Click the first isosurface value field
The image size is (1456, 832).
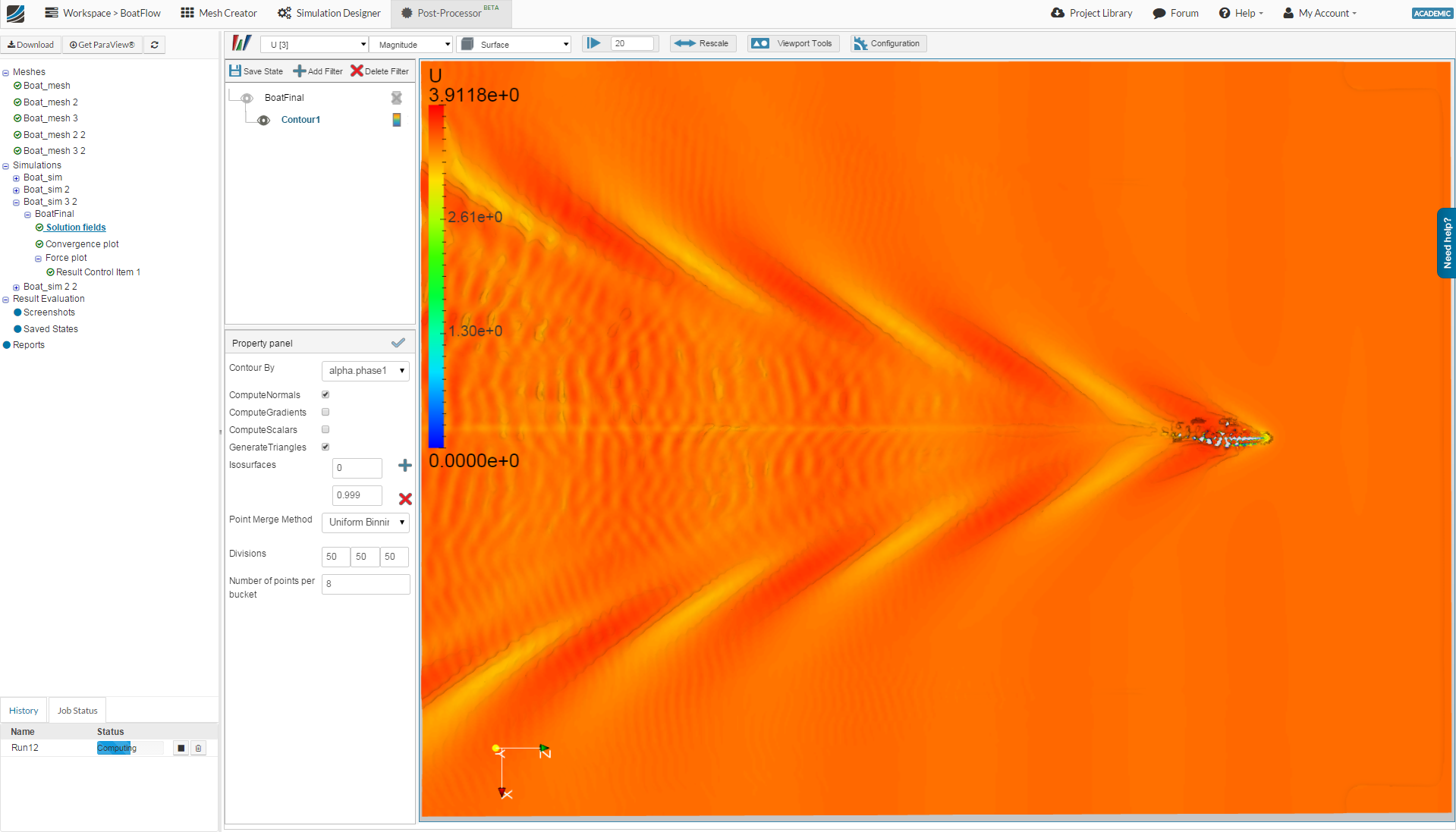coord(357,468)
